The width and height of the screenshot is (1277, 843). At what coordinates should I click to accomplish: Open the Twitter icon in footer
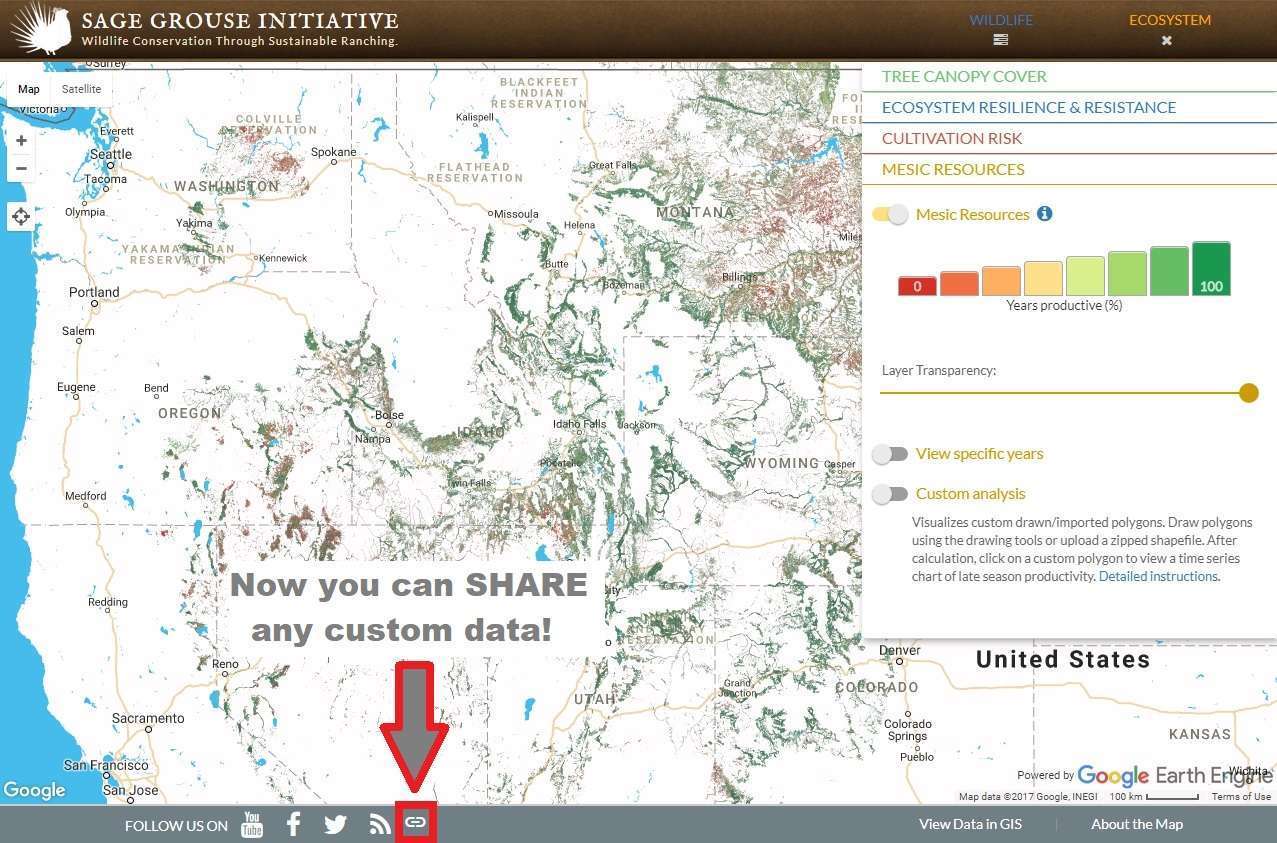click(336, 825)
